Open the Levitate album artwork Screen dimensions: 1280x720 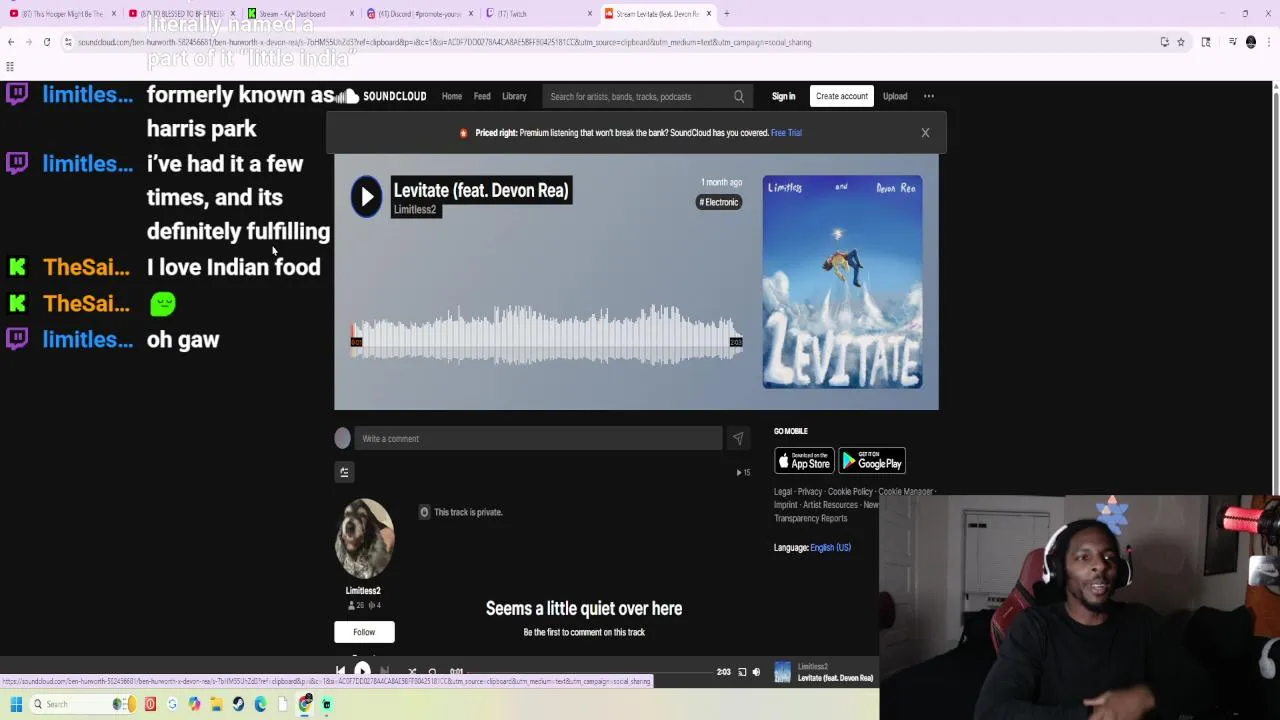(x=842, y=282)
